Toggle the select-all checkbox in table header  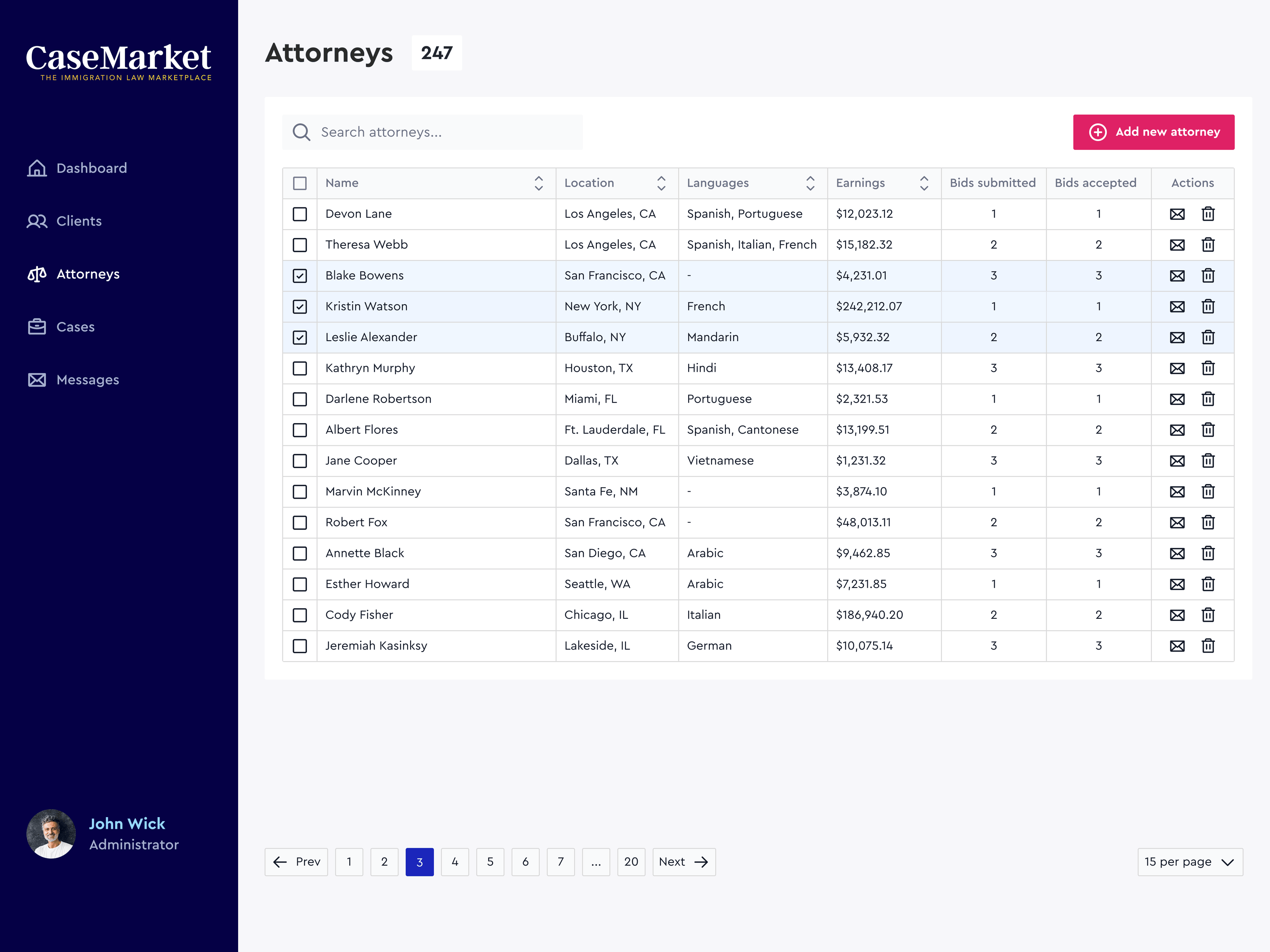pyautogui.click(x=300, y=183)
